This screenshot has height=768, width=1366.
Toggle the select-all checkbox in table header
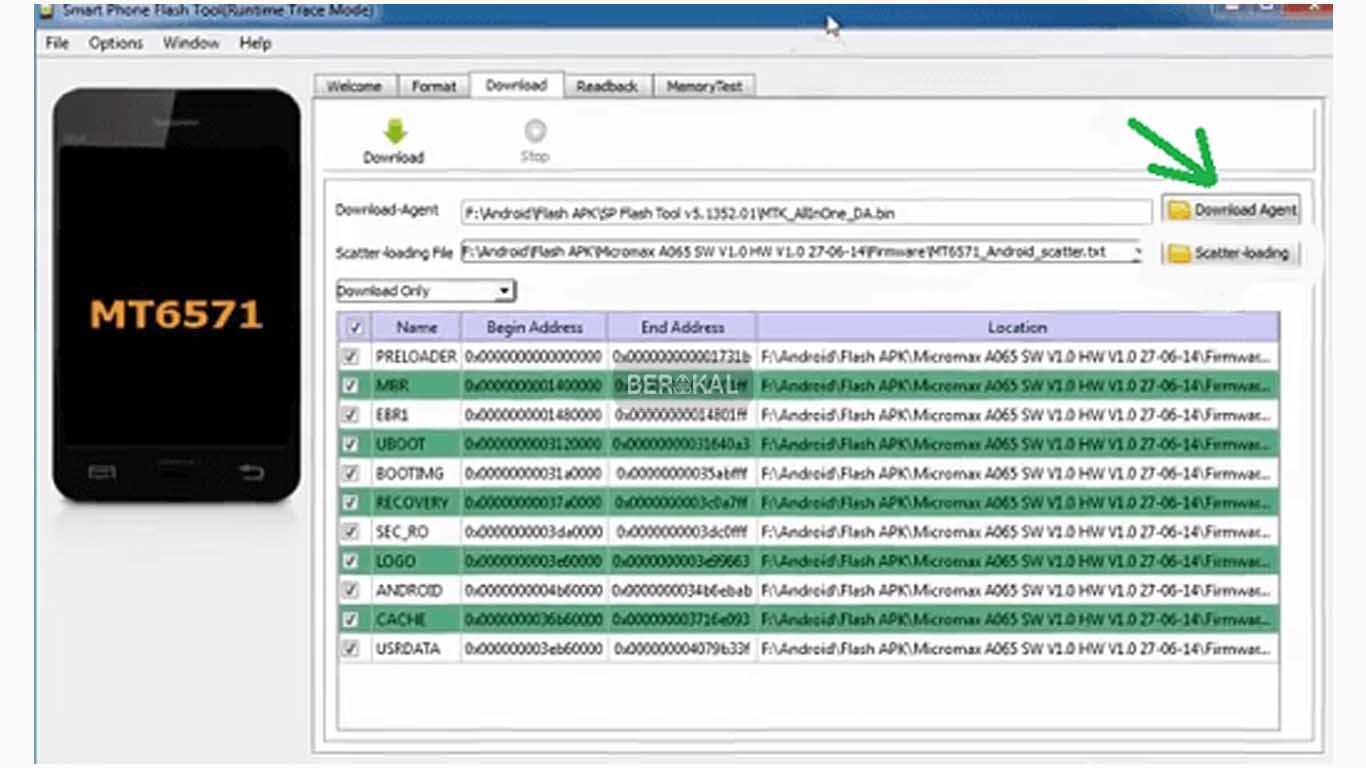click(x=354, y=327)
